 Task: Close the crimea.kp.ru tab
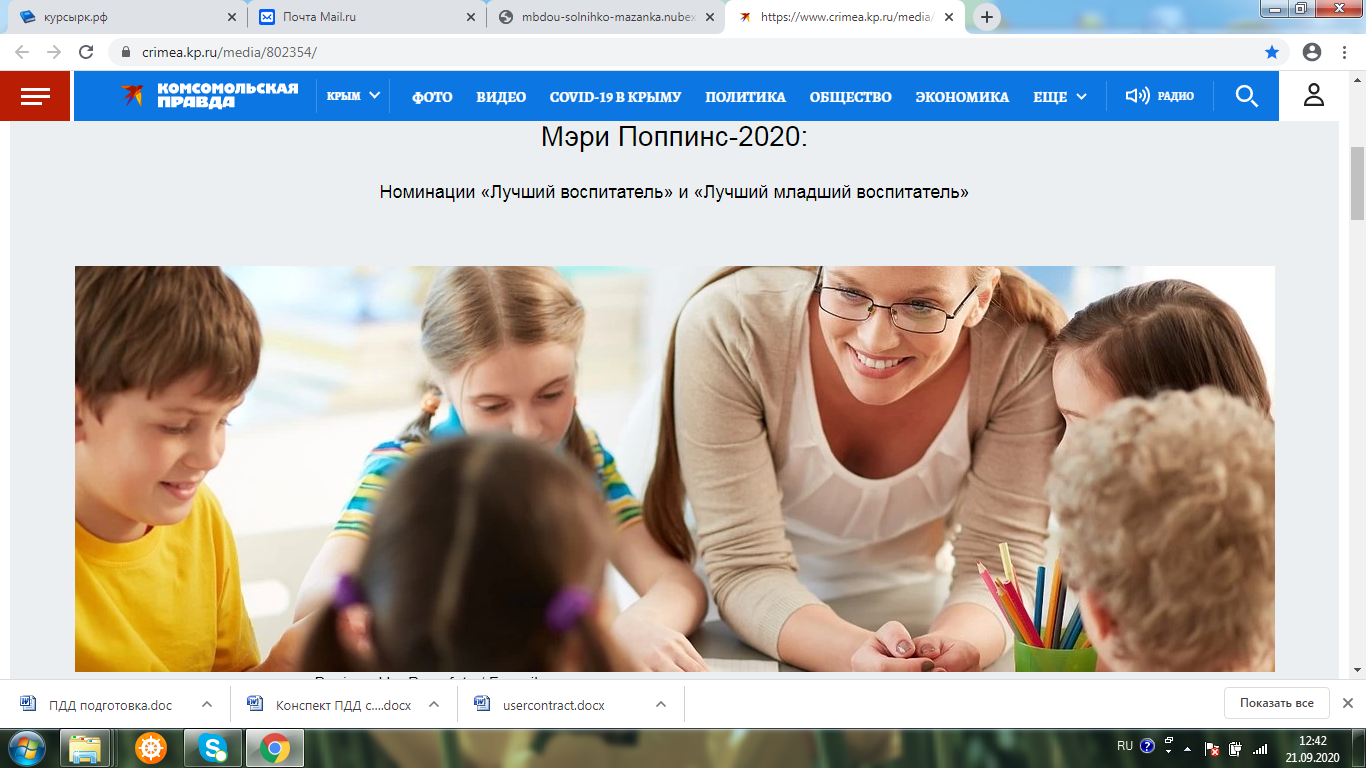coord(949,17)
